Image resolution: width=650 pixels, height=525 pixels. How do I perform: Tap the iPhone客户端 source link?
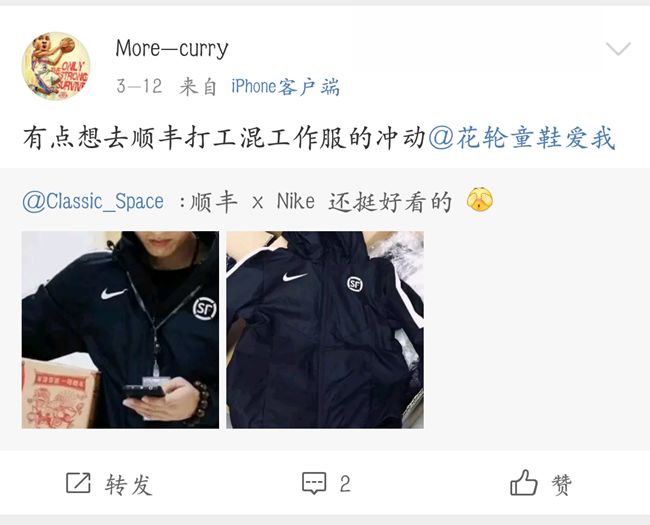coord(285,87)
